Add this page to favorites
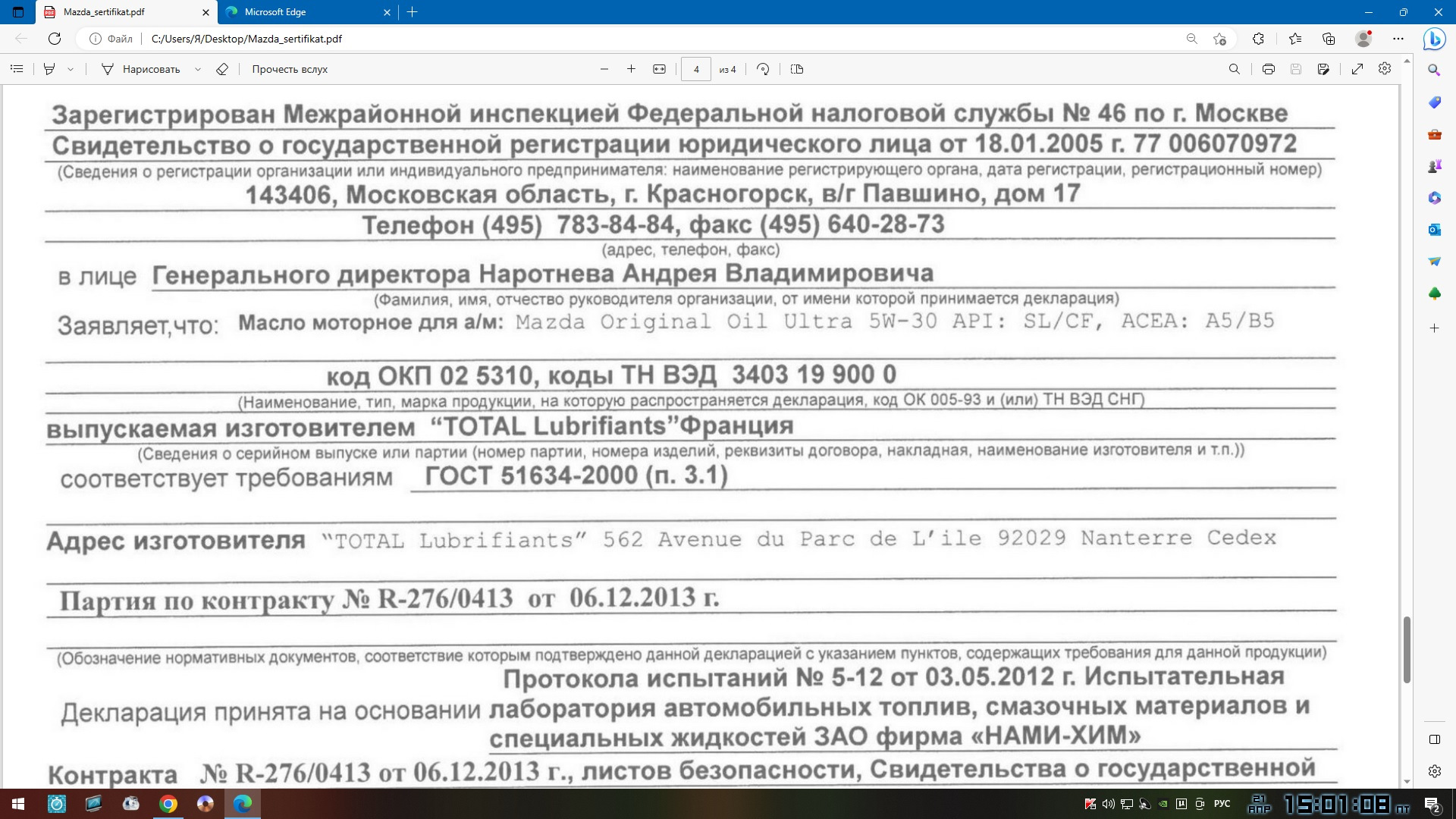The width and height of the screenshot is (1456, 819). tap(1219, 39)
